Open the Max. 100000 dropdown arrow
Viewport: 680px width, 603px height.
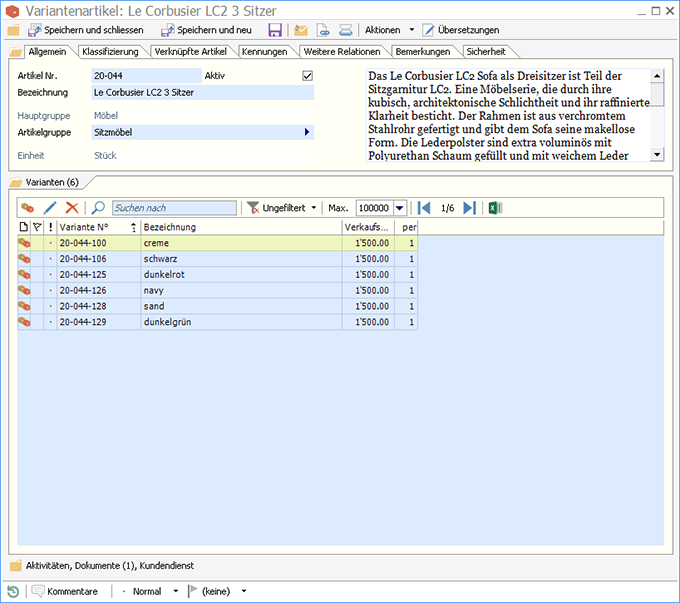(x=399, y=208)
